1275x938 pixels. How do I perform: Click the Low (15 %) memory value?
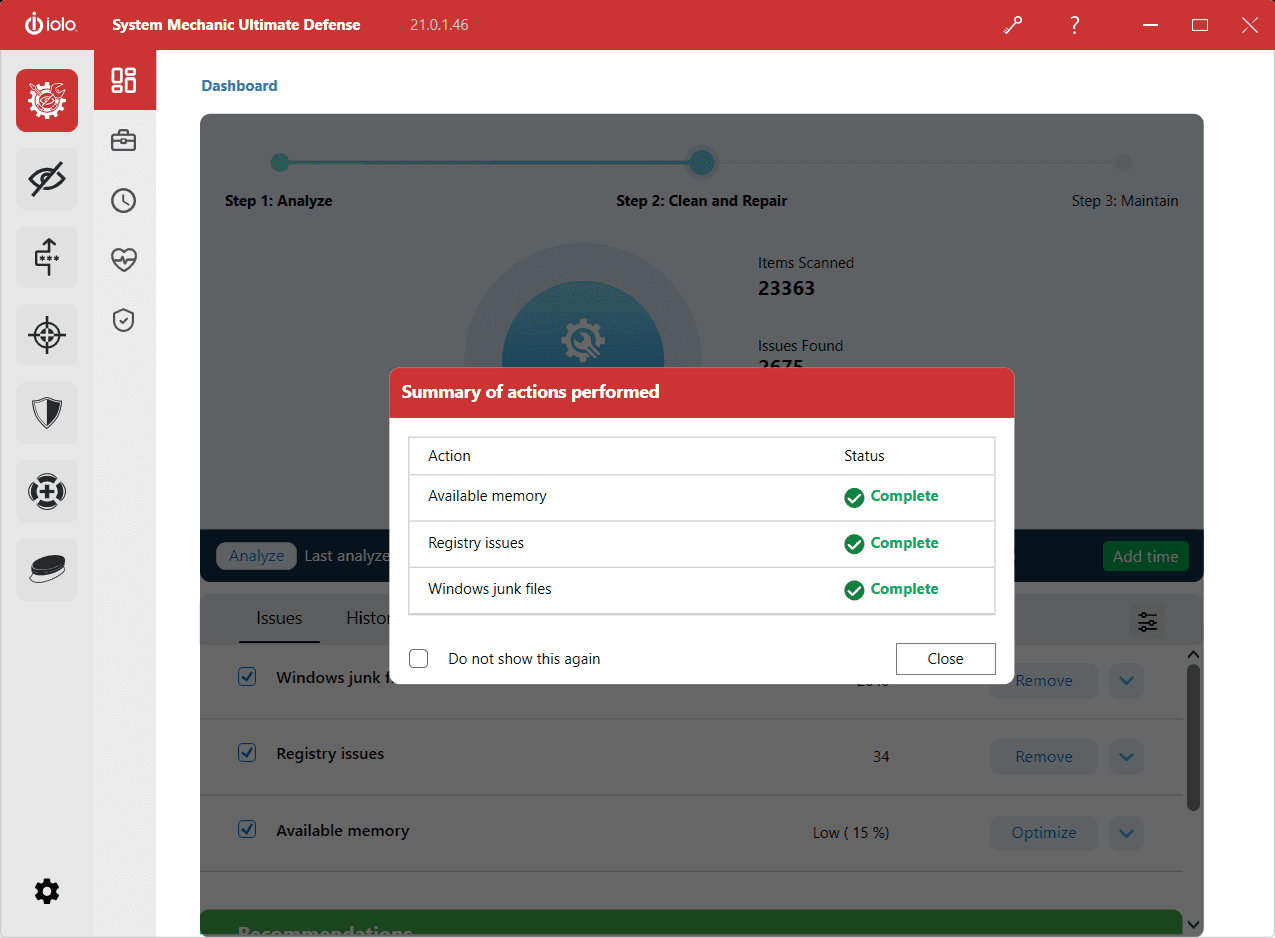(851, 833)
